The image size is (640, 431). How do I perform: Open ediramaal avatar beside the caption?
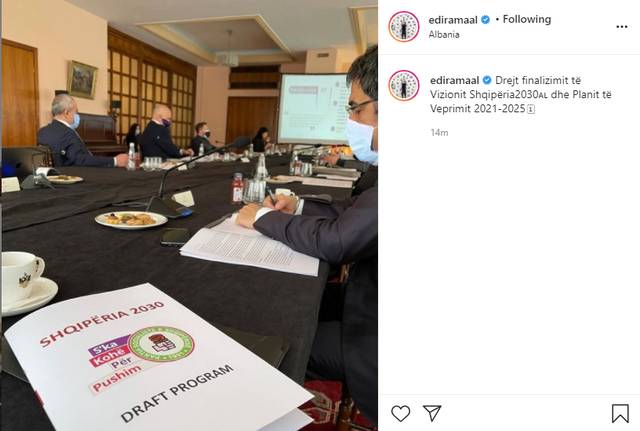pyautogui.click(x=404, y=85)
